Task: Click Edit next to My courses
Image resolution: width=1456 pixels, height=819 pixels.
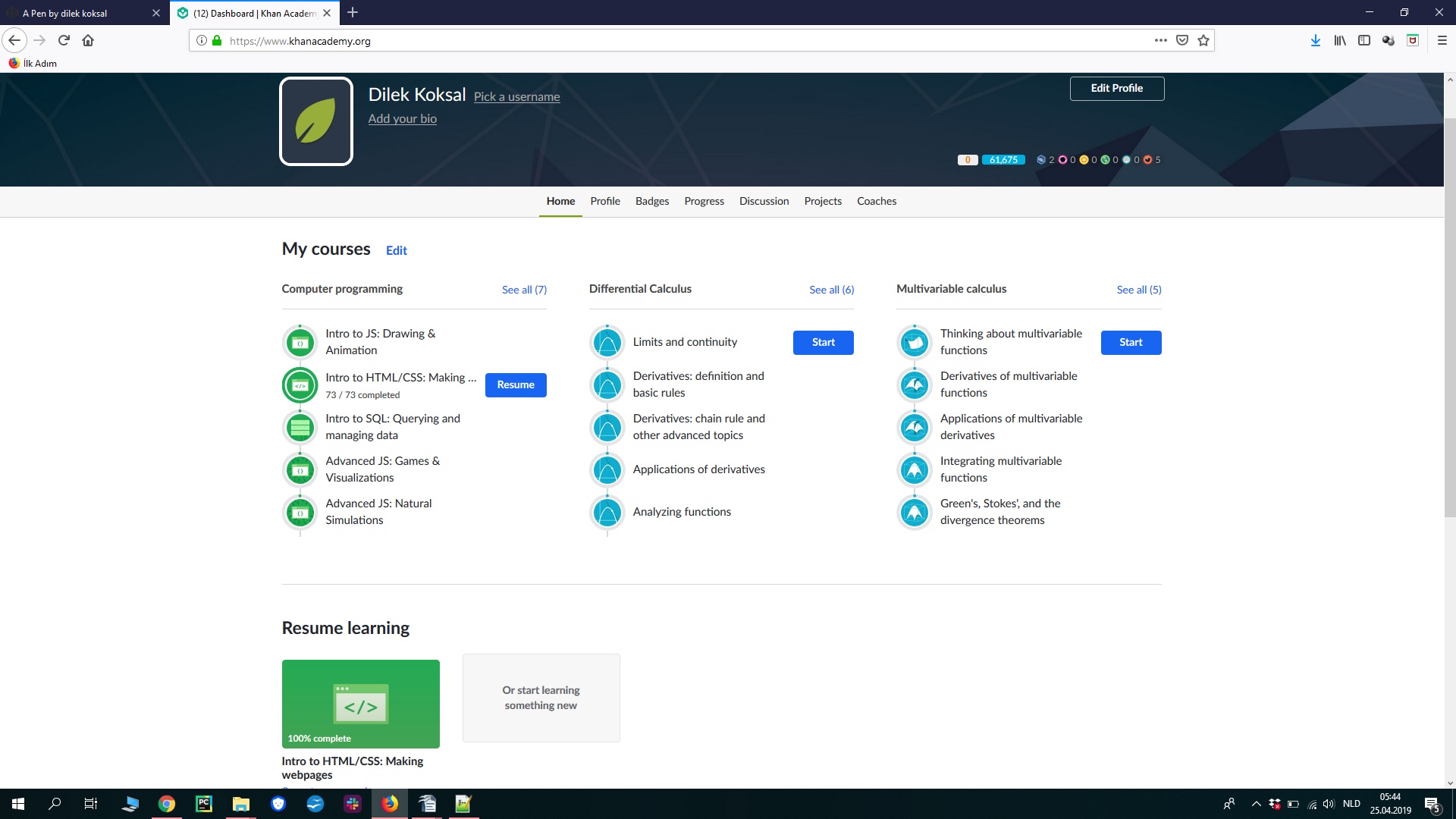Action: [397, 251]
